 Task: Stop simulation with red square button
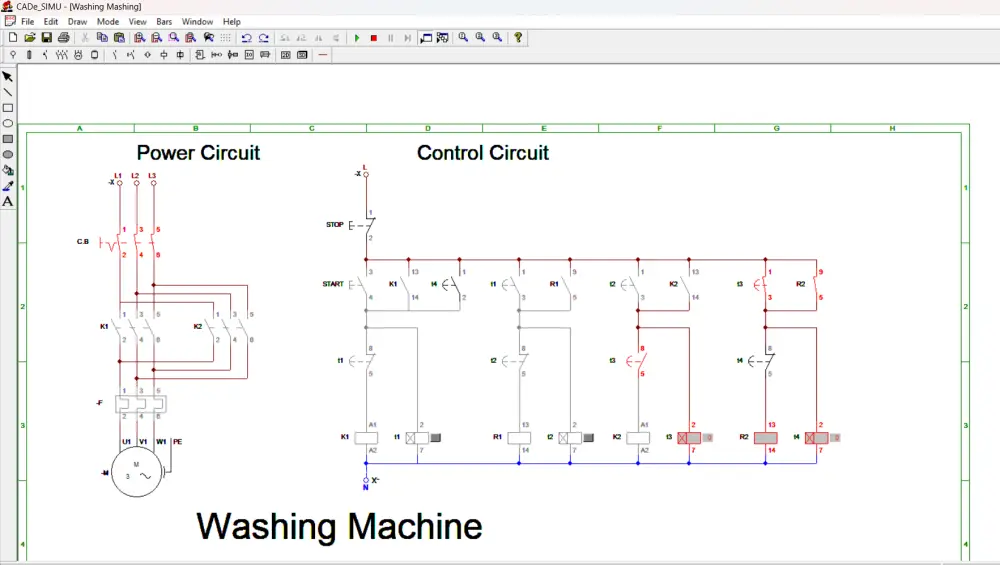tap(374, 38)
